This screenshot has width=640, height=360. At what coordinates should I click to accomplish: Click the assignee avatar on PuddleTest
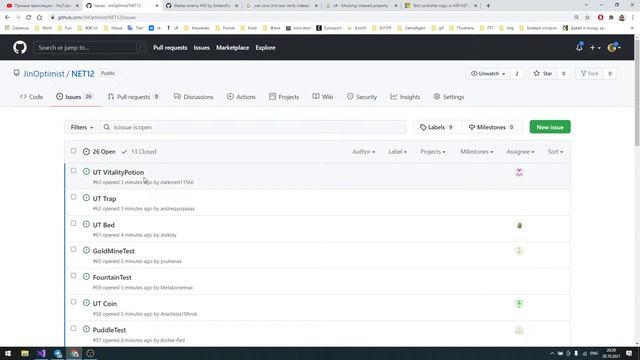coord(519,330)
